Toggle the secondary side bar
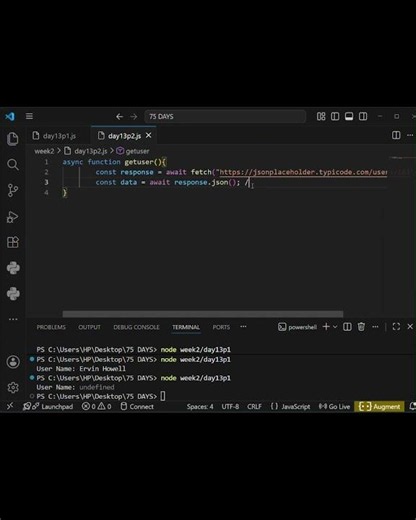Image resolution: width=416 pixels, height=520 pixels. point(363,116)
